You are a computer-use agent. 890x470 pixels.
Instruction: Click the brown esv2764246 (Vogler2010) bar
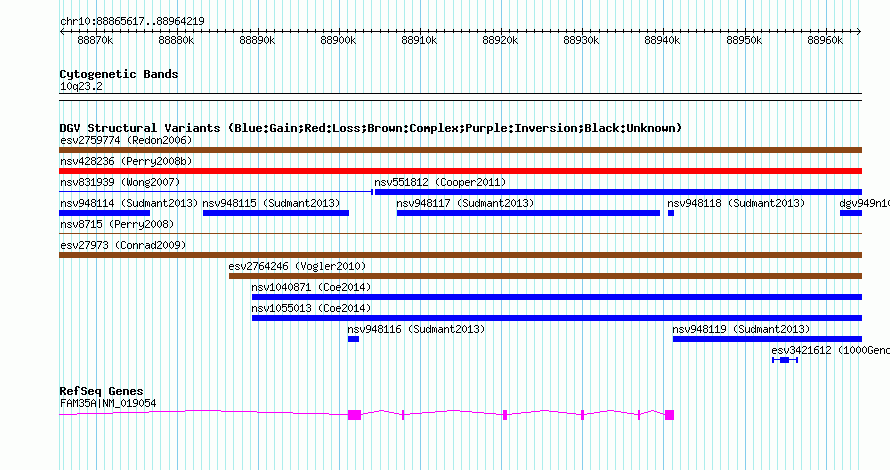point(545,276)
